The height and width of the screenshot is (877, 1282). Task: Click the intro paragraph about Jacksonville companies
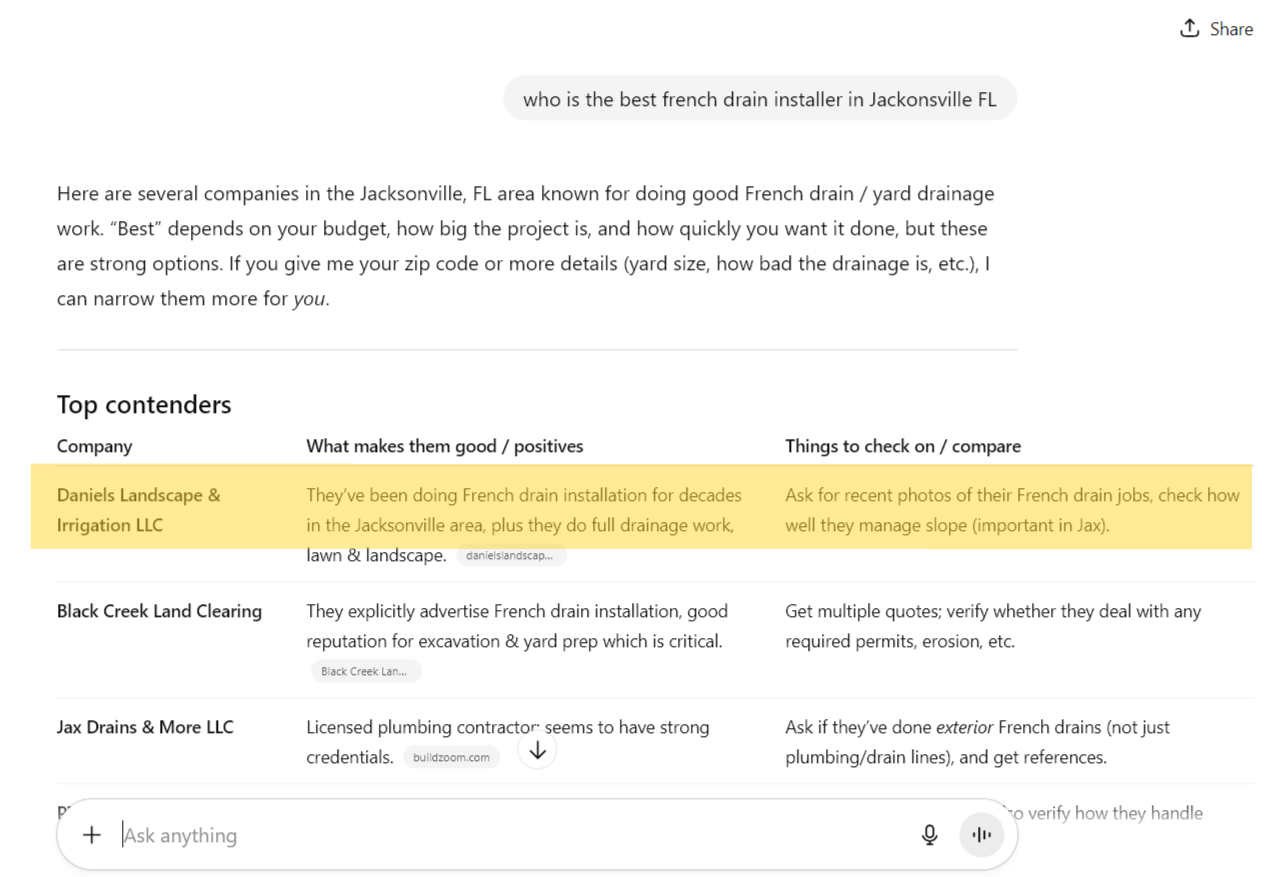[x=525, y=246]
